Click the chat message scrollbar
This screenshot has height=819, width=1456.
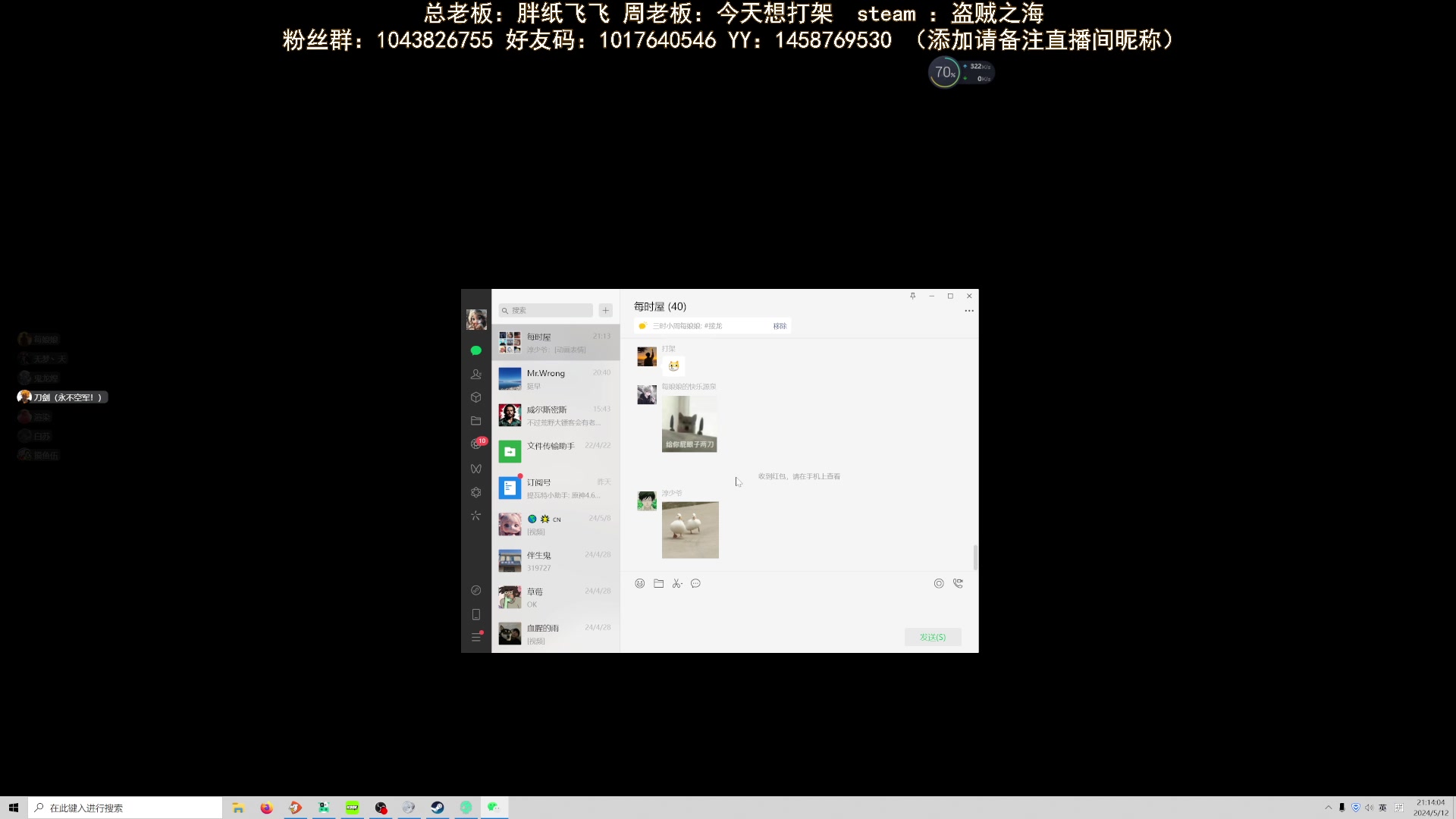(x=975, y=557)
